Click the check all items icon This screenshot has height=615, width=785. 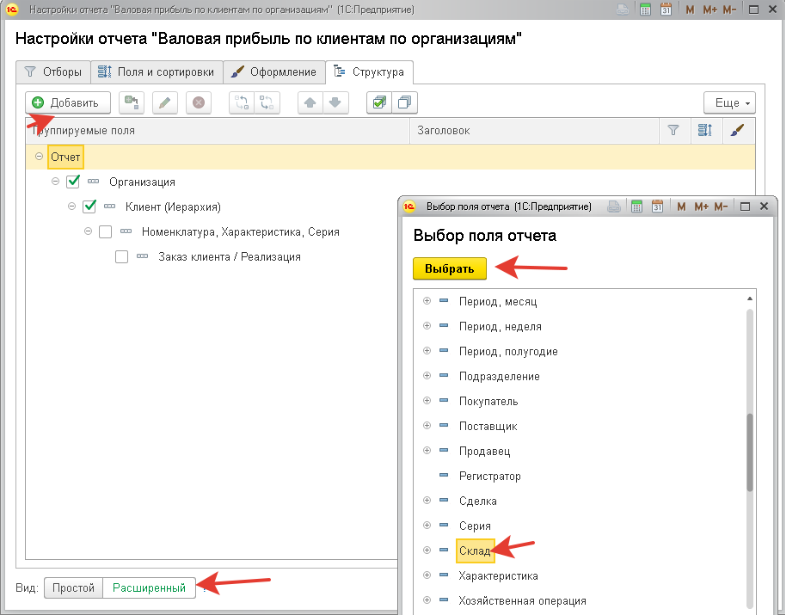pos(378,102)
